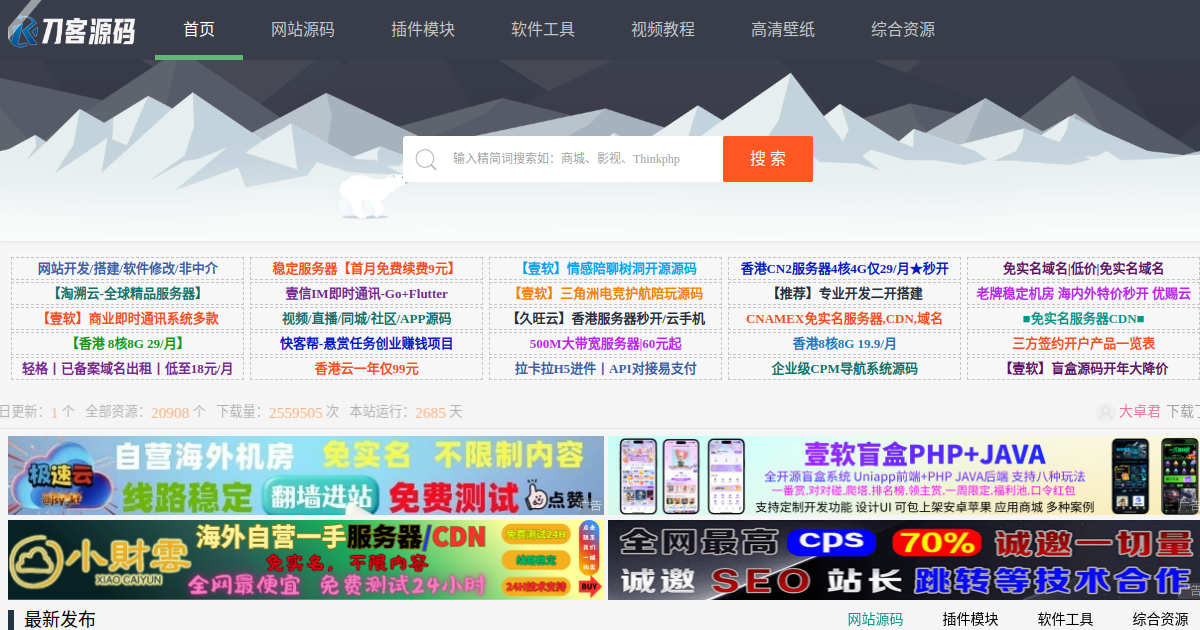The height and width of the screenshot is (630, 1200).
Task: Open link 【推荐】专业开发二开搭建
Action: (x=844, y=294)
